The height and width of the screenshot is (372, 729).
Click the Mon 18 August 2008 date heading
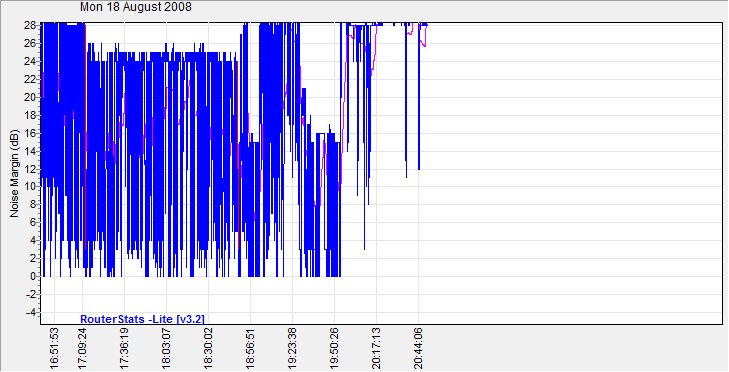pos(136,7)
